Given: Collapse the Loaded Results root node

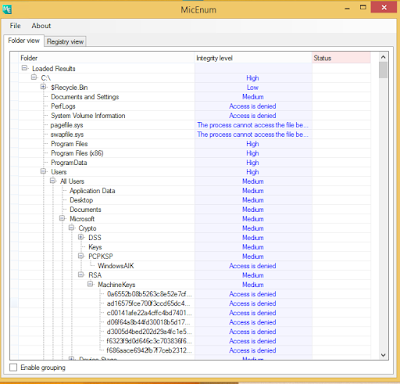Looking at the screenshot, I should (x=24, y=68).
